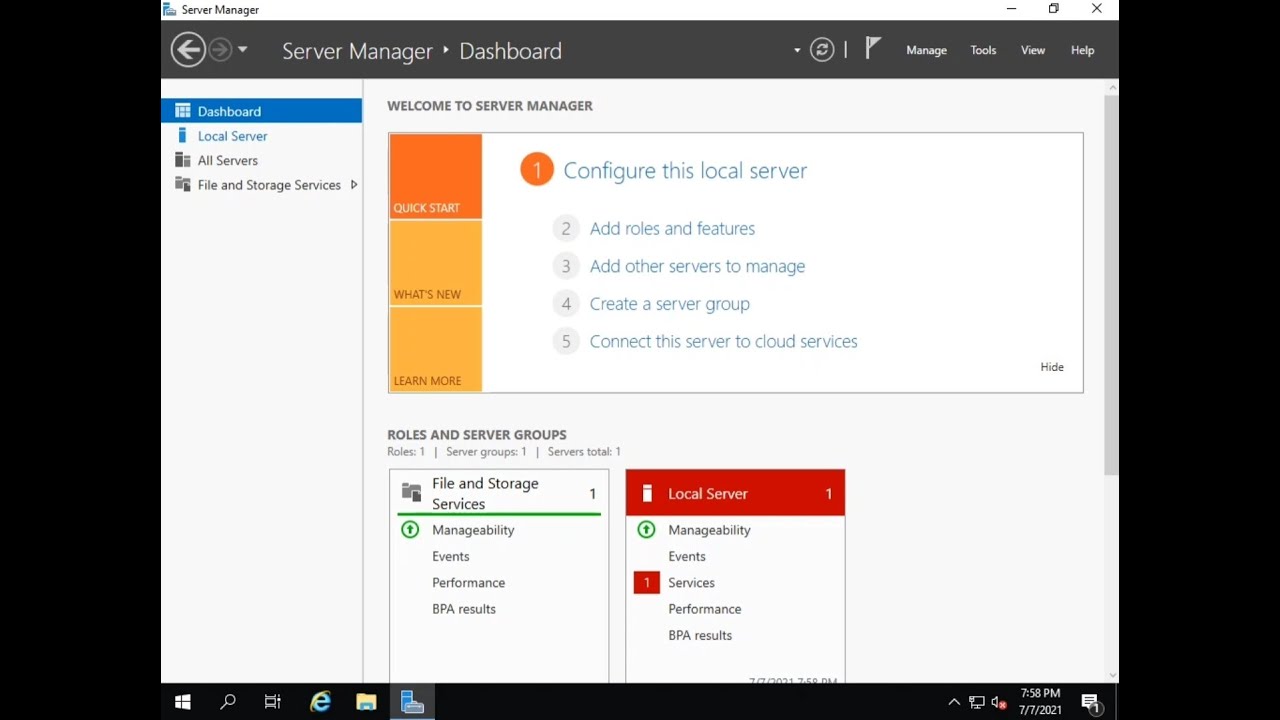Select All Servers in the sidebar
1280x720 pixels.
pos(262,160)
